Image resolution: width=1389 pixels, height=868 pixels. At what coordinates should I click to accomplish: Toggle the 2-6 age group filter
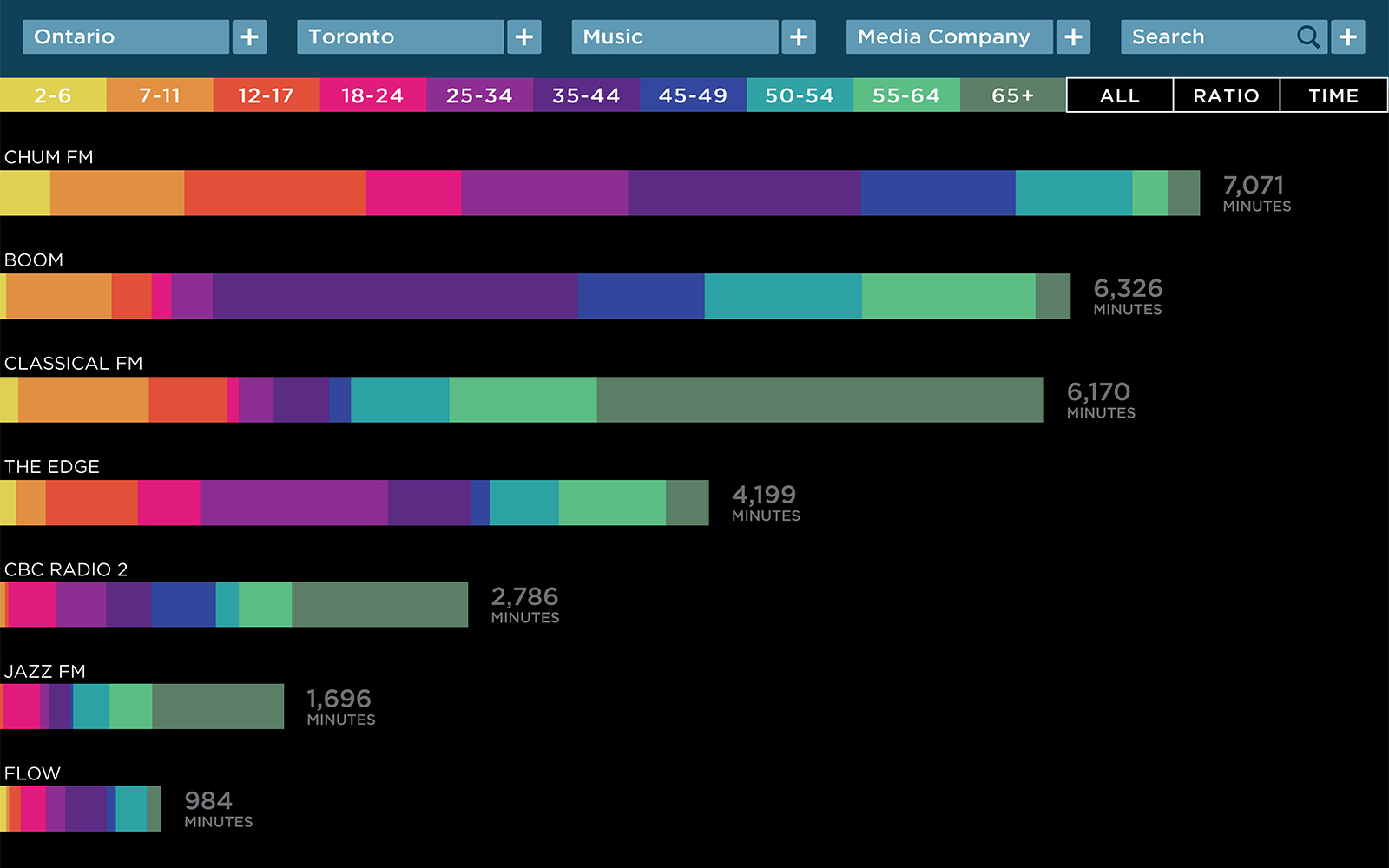53,95
